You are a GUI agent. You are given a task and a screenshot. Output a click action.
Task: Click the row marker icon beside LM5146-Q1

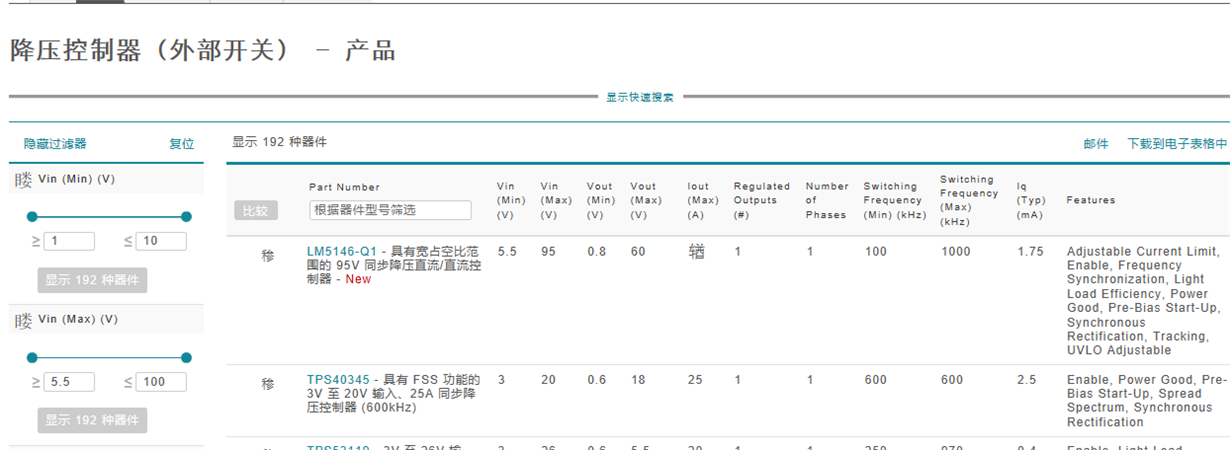coord(268,256)
